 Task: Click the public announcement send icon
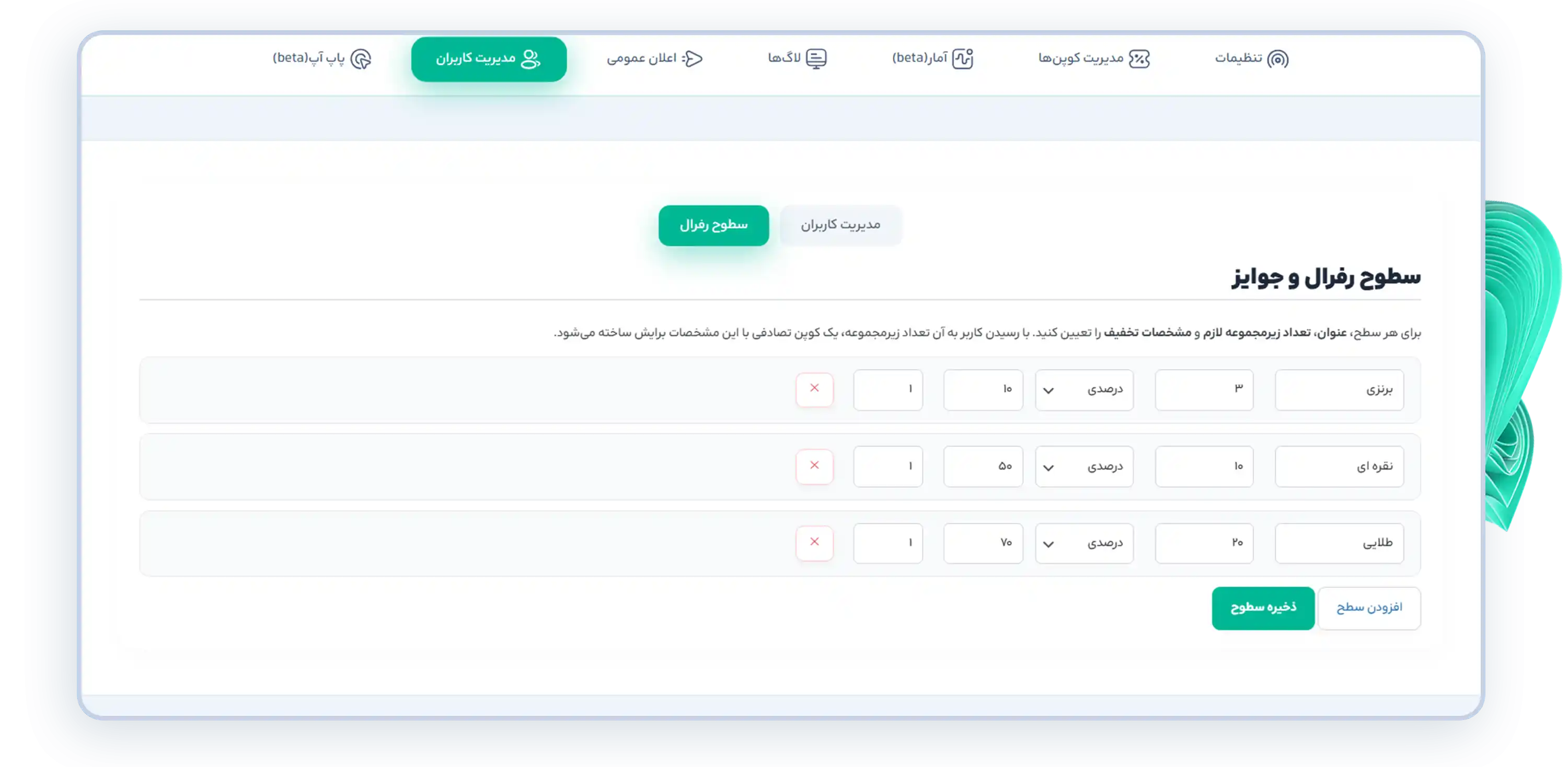693,59
